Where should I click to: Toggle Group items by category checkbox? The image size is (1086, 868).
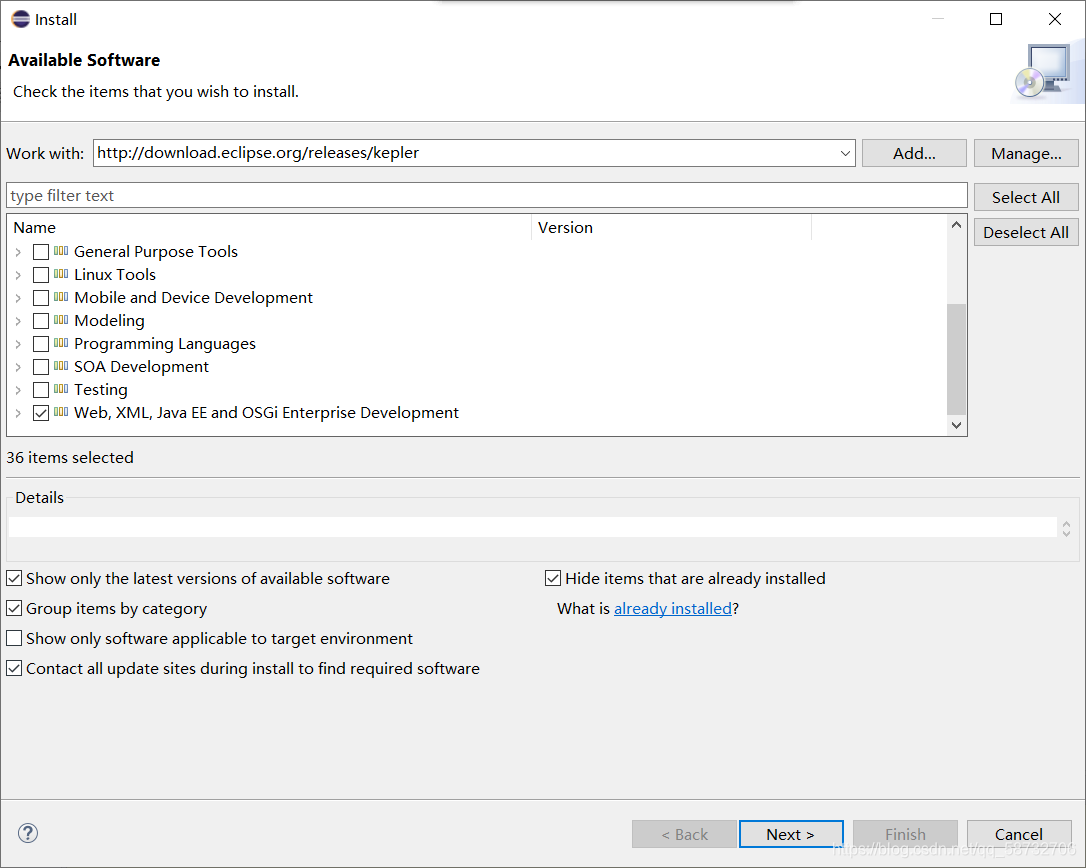(x=14, y=608)
